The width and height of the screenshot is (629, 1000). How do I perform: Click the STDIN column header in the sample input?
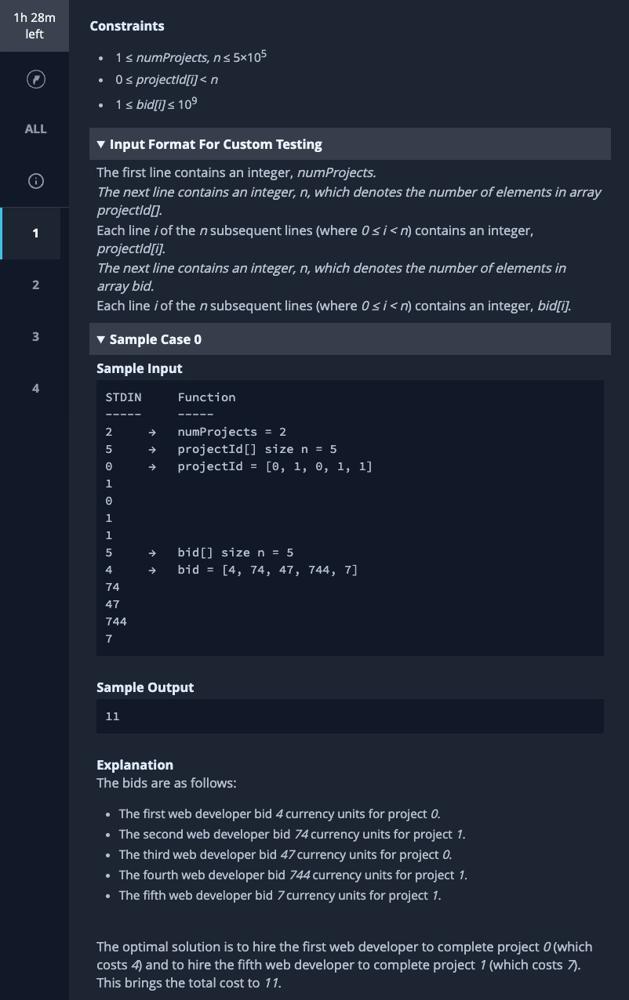pos(123,397)
